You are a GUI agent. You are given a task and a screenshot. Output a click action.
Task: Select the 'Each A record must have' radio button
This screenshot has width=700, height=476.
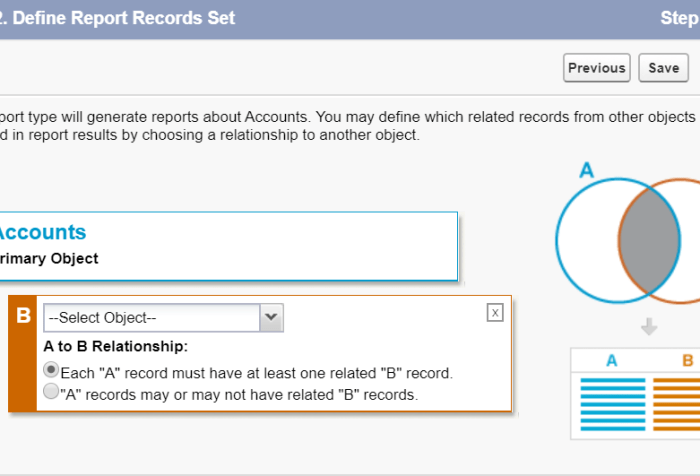pyautogui.click(x=51, y=371)
